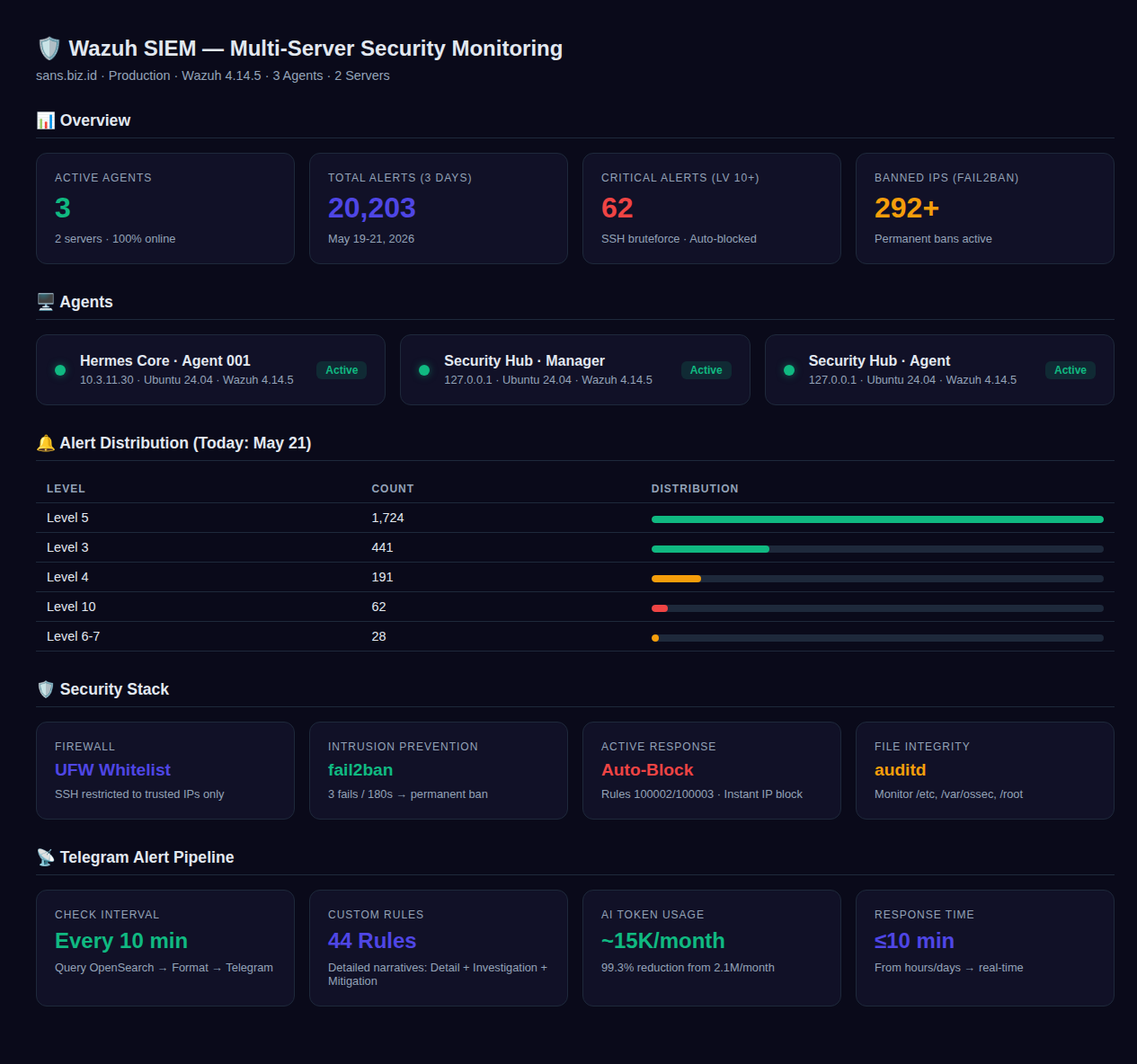Click Hermes Core · Agent 001 name

(165, 360)
